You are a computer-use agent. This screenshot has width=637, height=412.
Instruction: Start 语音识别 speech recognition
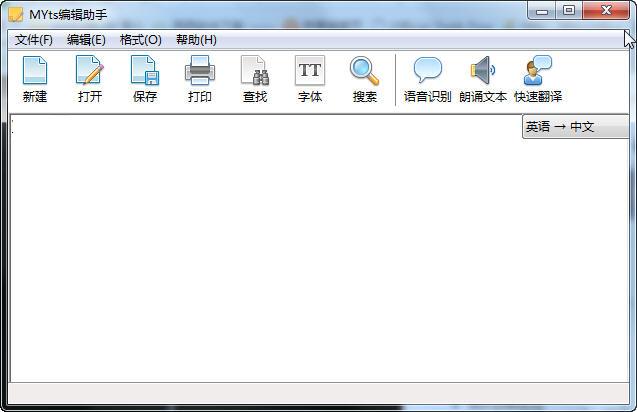pos(427,72)
